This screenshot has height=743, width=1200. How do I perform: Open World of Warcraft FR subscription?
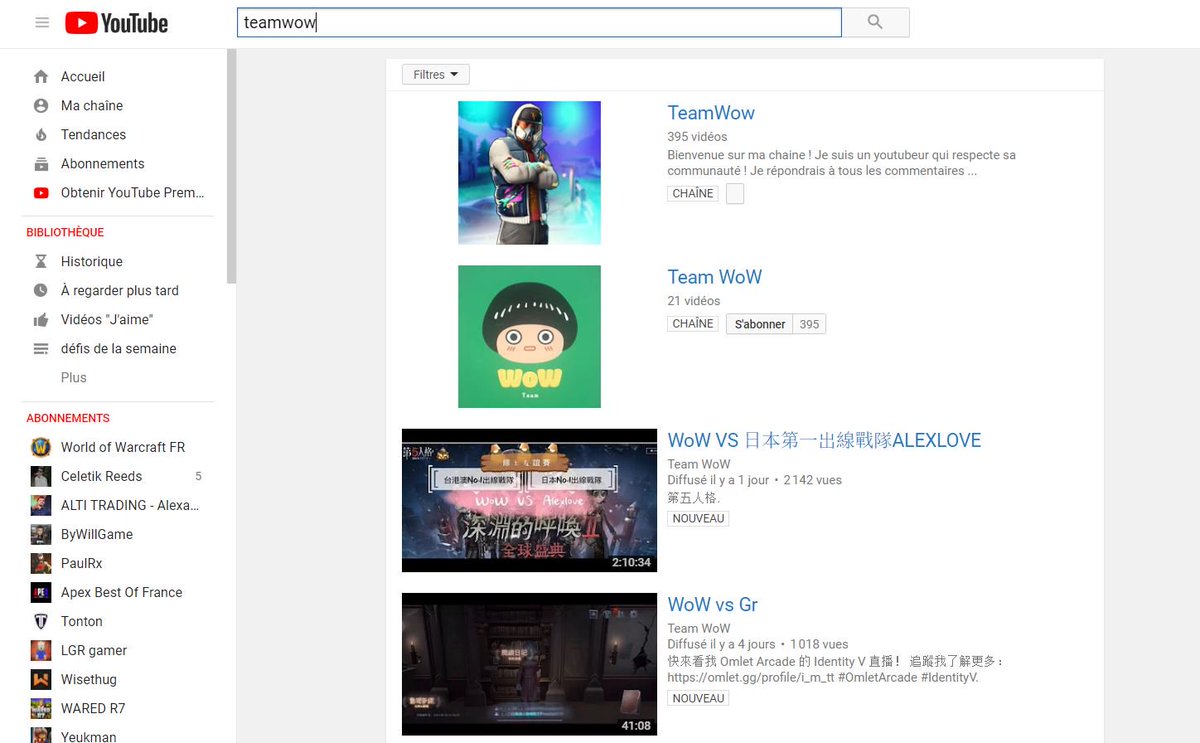[x=123, y=447]
